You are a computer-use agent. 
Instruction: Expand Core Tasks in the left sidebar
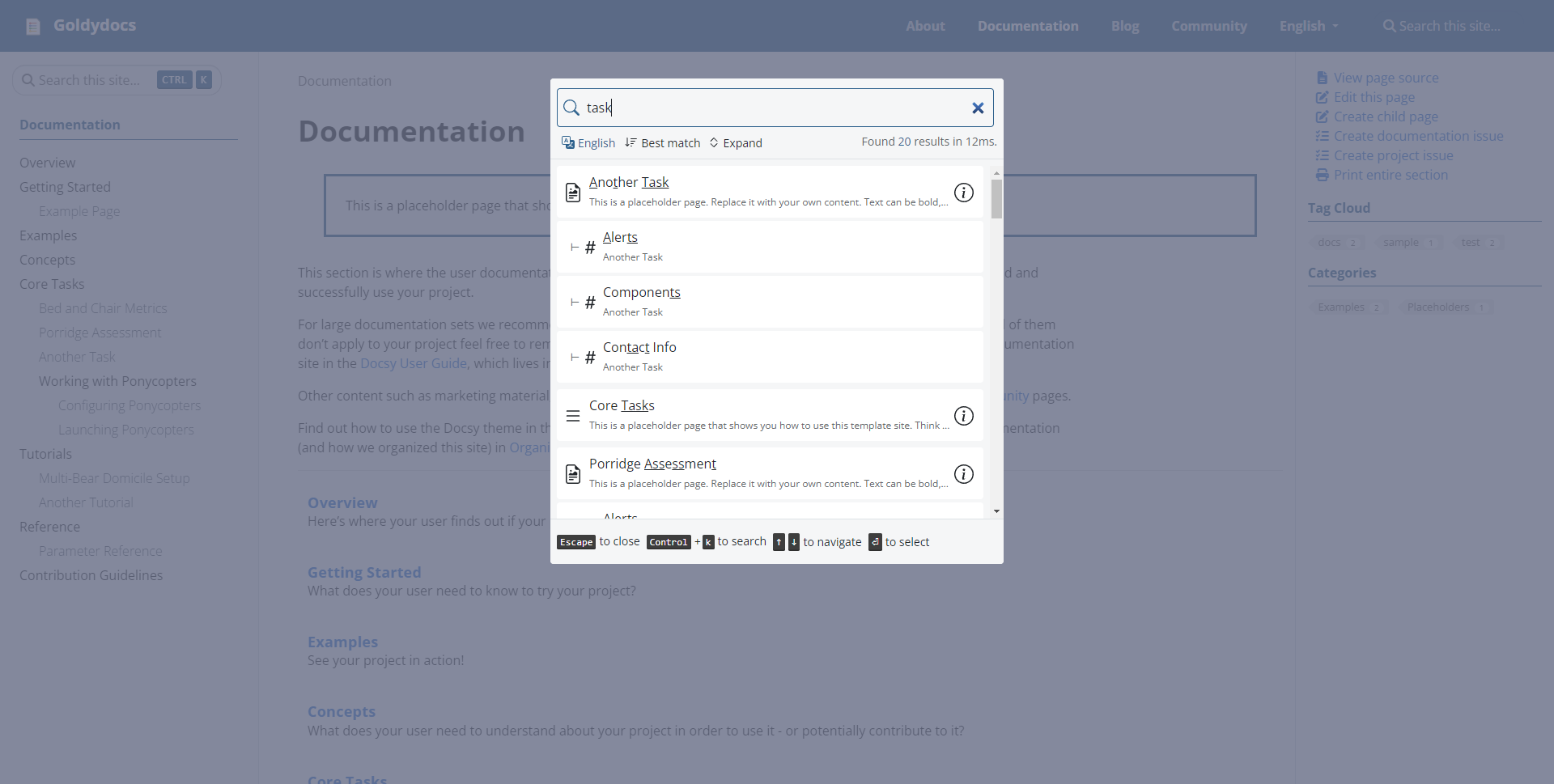click(x=52, y=284)
